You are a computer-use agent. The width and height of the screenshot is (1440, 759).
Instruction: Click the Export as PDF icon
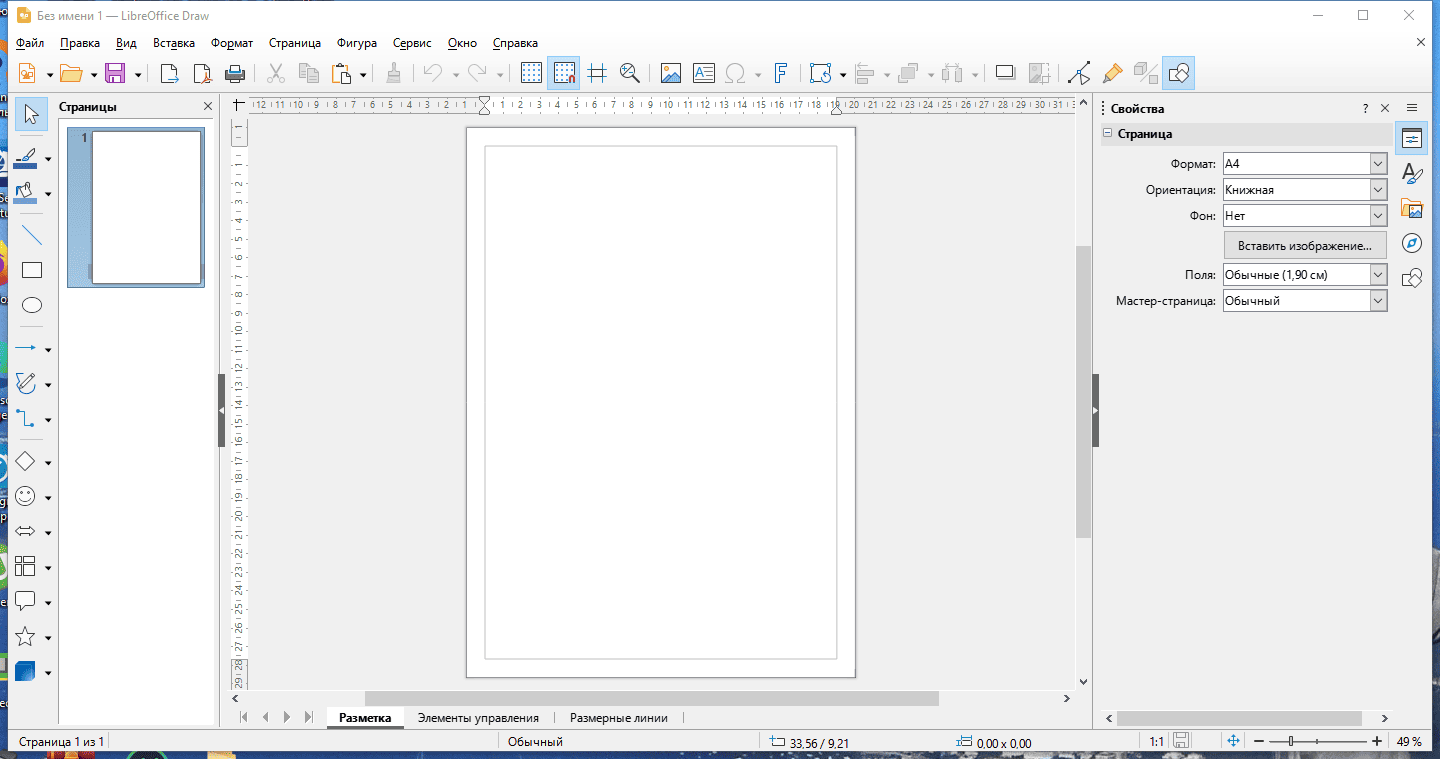(x=203, y=73)
